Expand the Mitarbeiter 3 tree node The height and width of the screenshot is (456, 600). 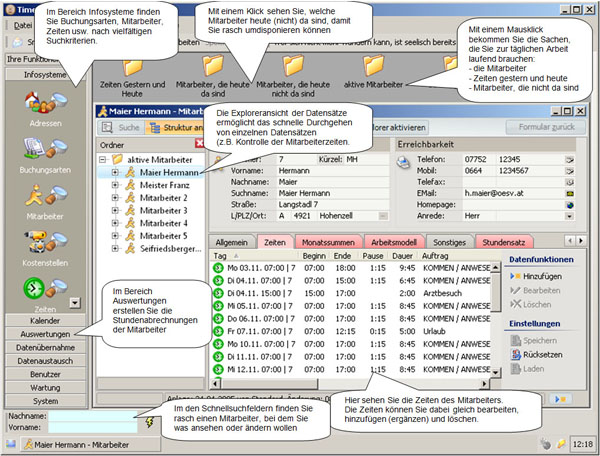115,210
